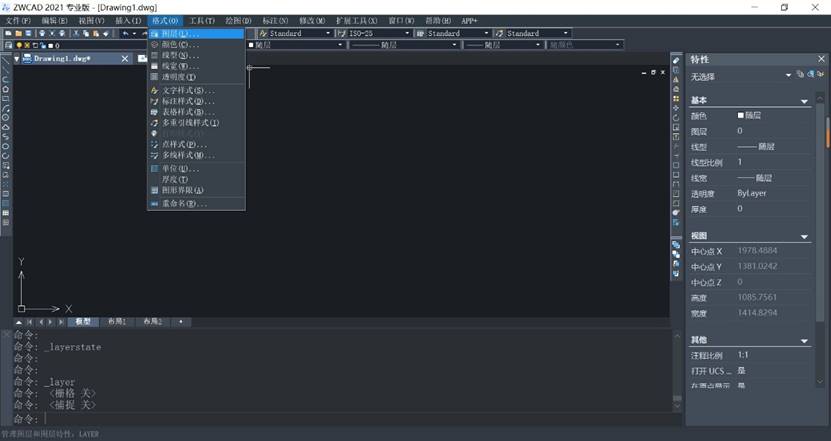Screen dimensions: 831x441
Task: Switch to the 模型 model tab
Action: click(x=82, y=322)
